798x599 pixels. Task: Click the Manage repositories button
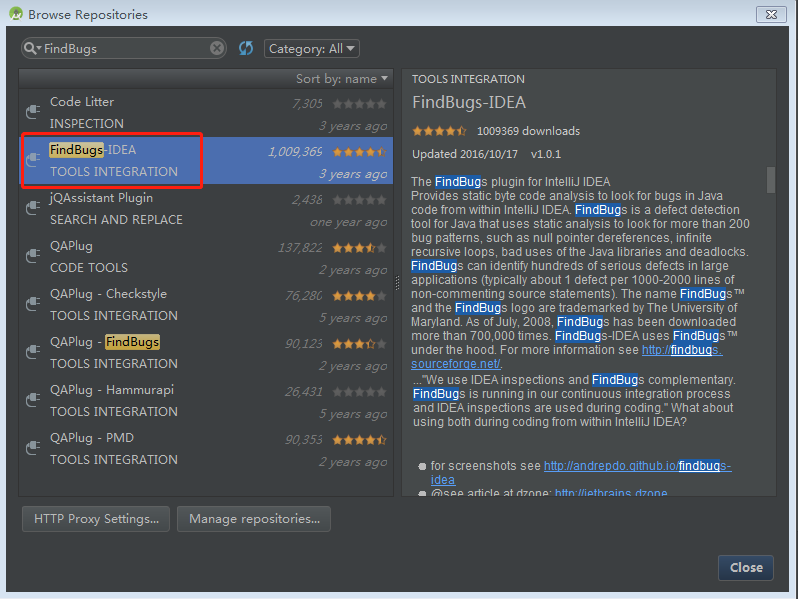[254, 518]
